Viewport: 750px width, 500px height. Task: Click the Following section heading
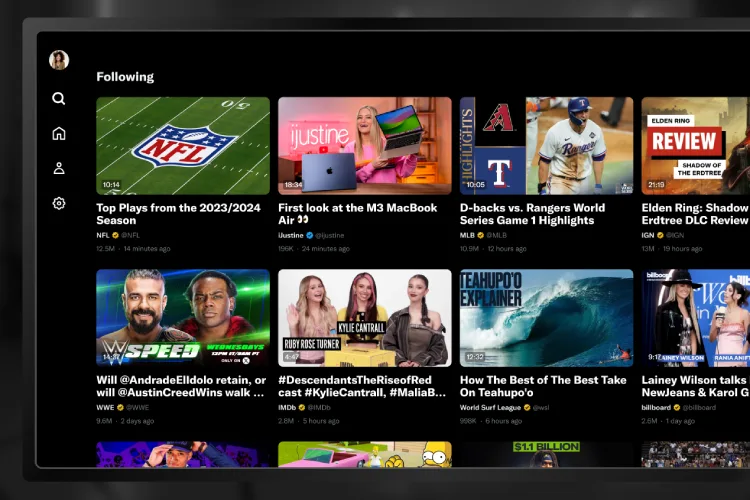125,76
